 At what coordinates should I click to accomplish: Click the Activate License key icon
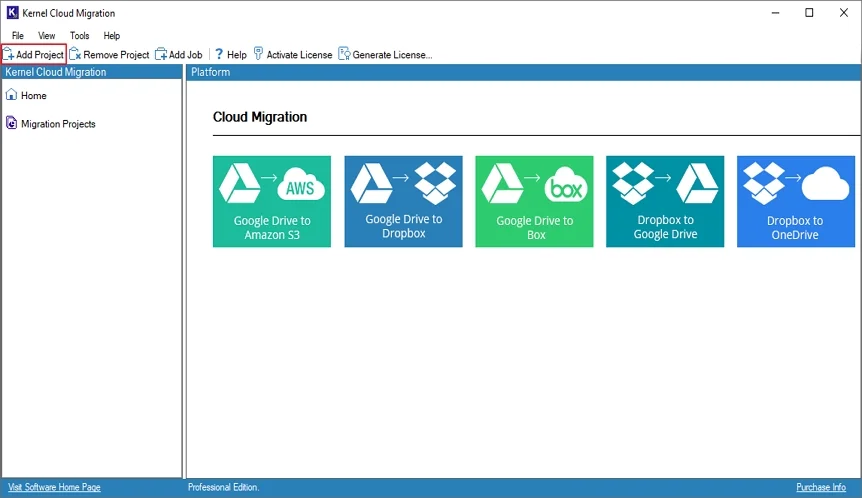click(x=258, y=54)
